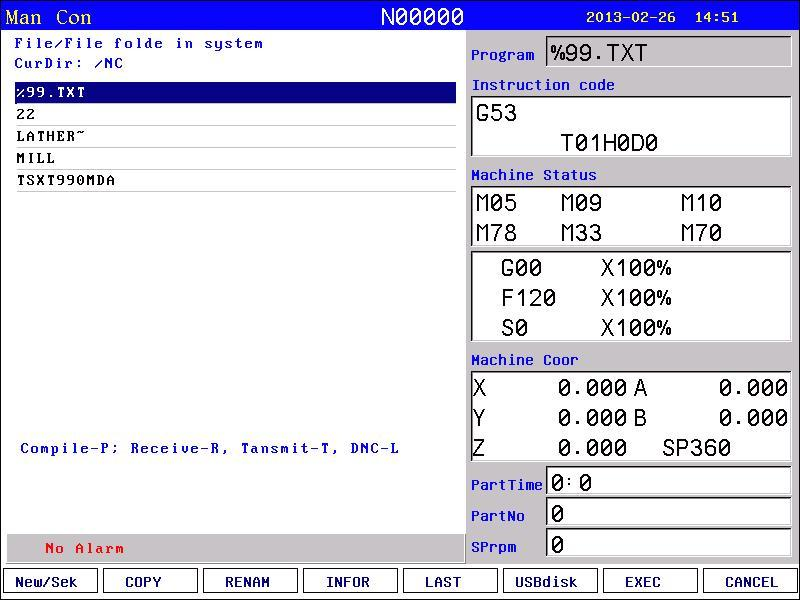Image resolution: width=800 pixels, height=600 pixels.
Task: Click the date 2013-02-26 in header
Action: coord(631,17)
